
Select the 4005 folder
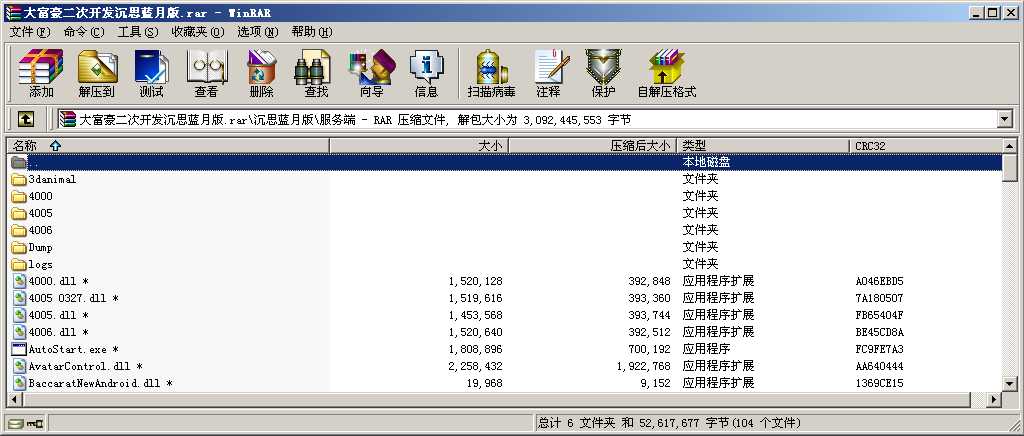click(40, 213)
